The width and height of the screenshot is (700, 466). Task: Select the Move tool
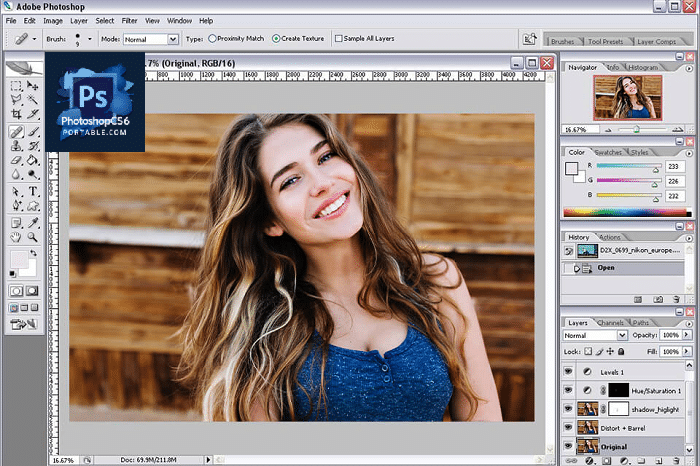[x=32, y=85]
